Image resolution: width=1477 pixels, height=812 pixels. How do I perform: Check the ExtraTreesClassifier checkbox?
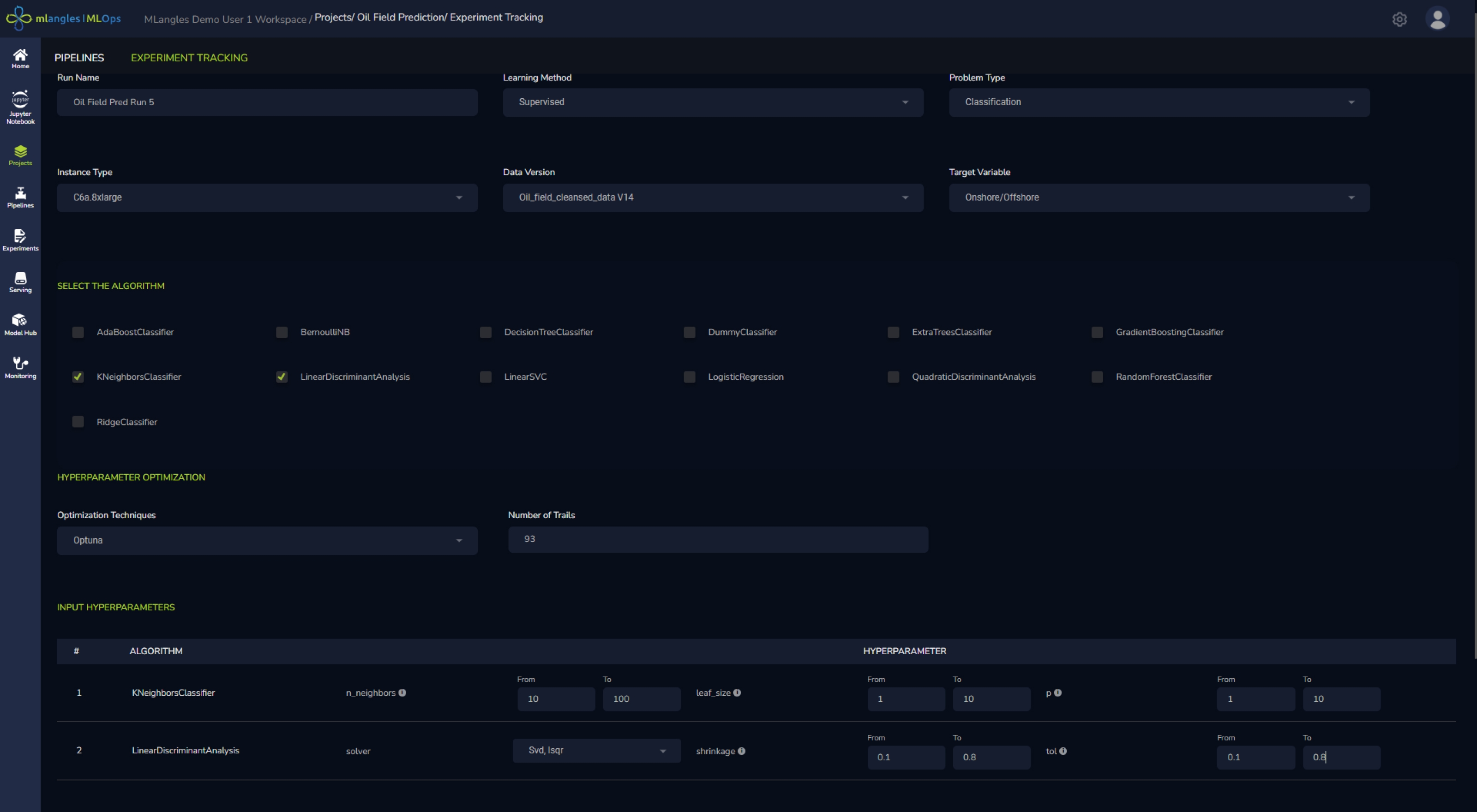[893, 332]
